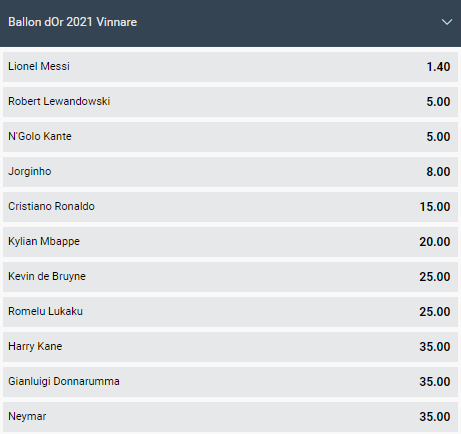Click the Ballon dOr 2021 Vinnare heading

[72, 22]
